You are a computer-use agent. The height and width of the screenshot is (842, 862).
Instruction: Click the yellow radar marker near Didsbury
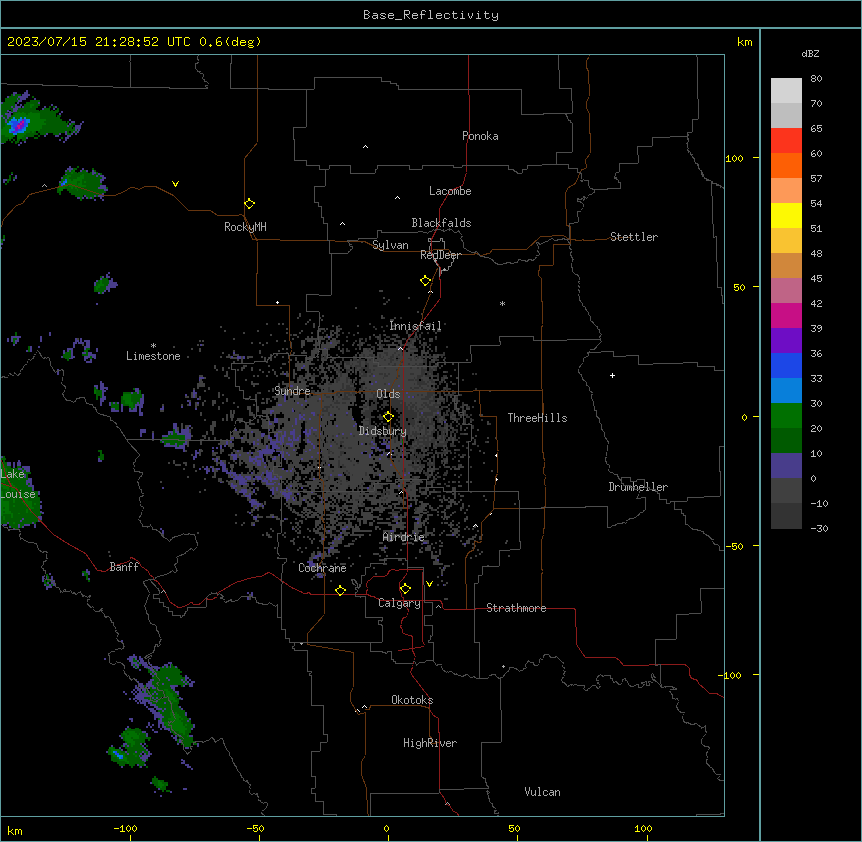pyautogui.click(x=388, y=417)
